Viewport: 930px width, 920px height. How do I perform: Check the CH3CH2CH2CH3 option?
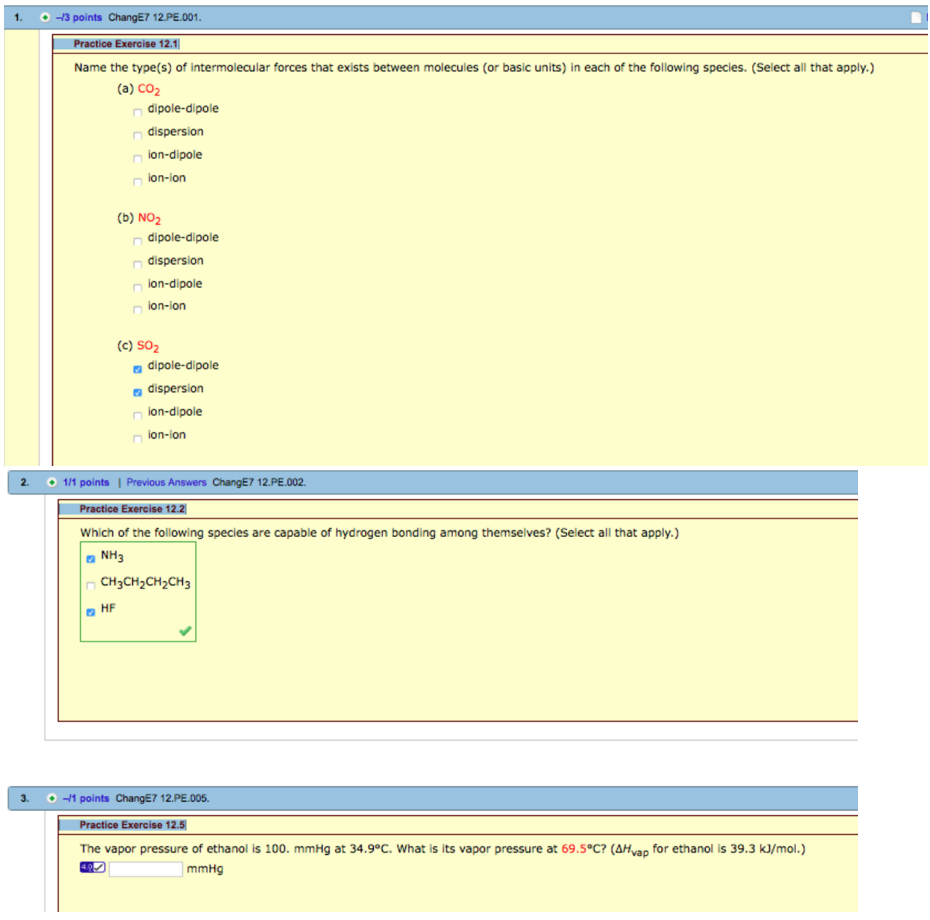coord(92,584)
